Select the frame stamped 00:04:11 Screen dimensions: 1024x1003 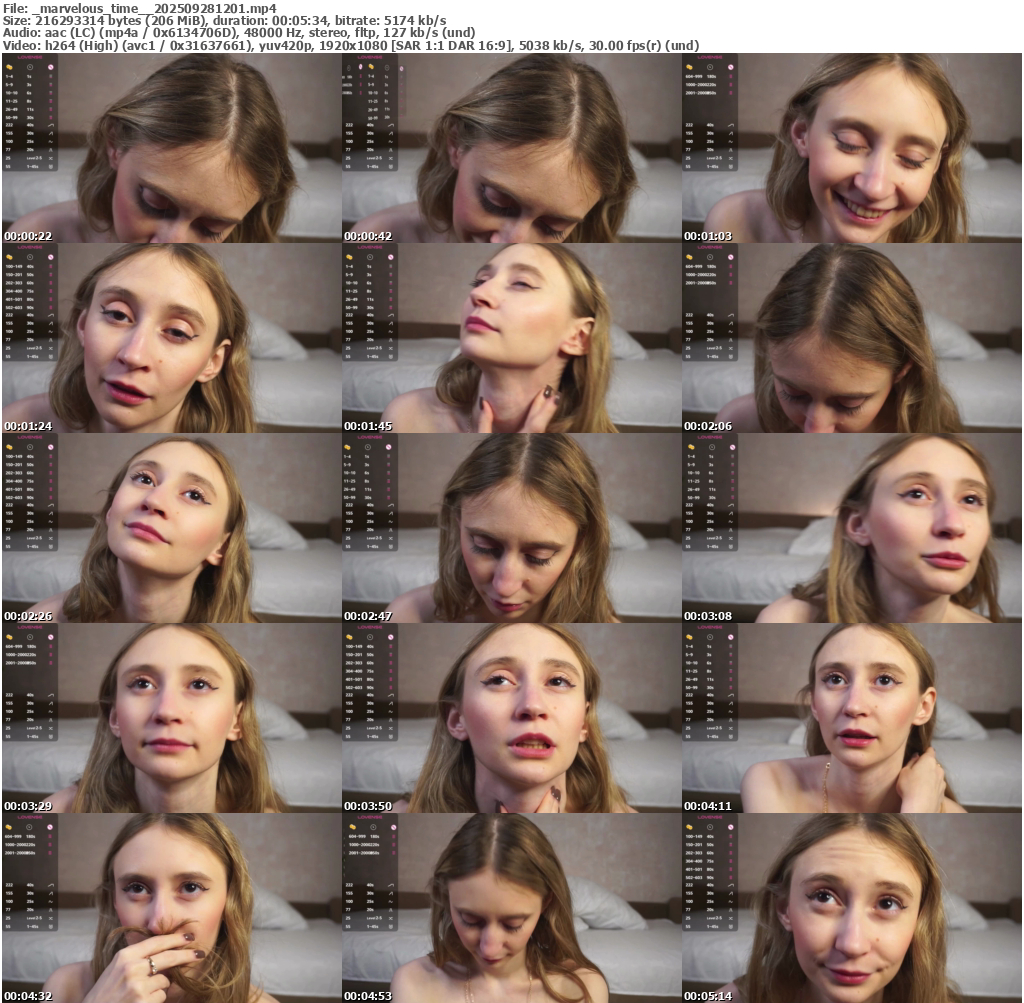tap(851, 718)
